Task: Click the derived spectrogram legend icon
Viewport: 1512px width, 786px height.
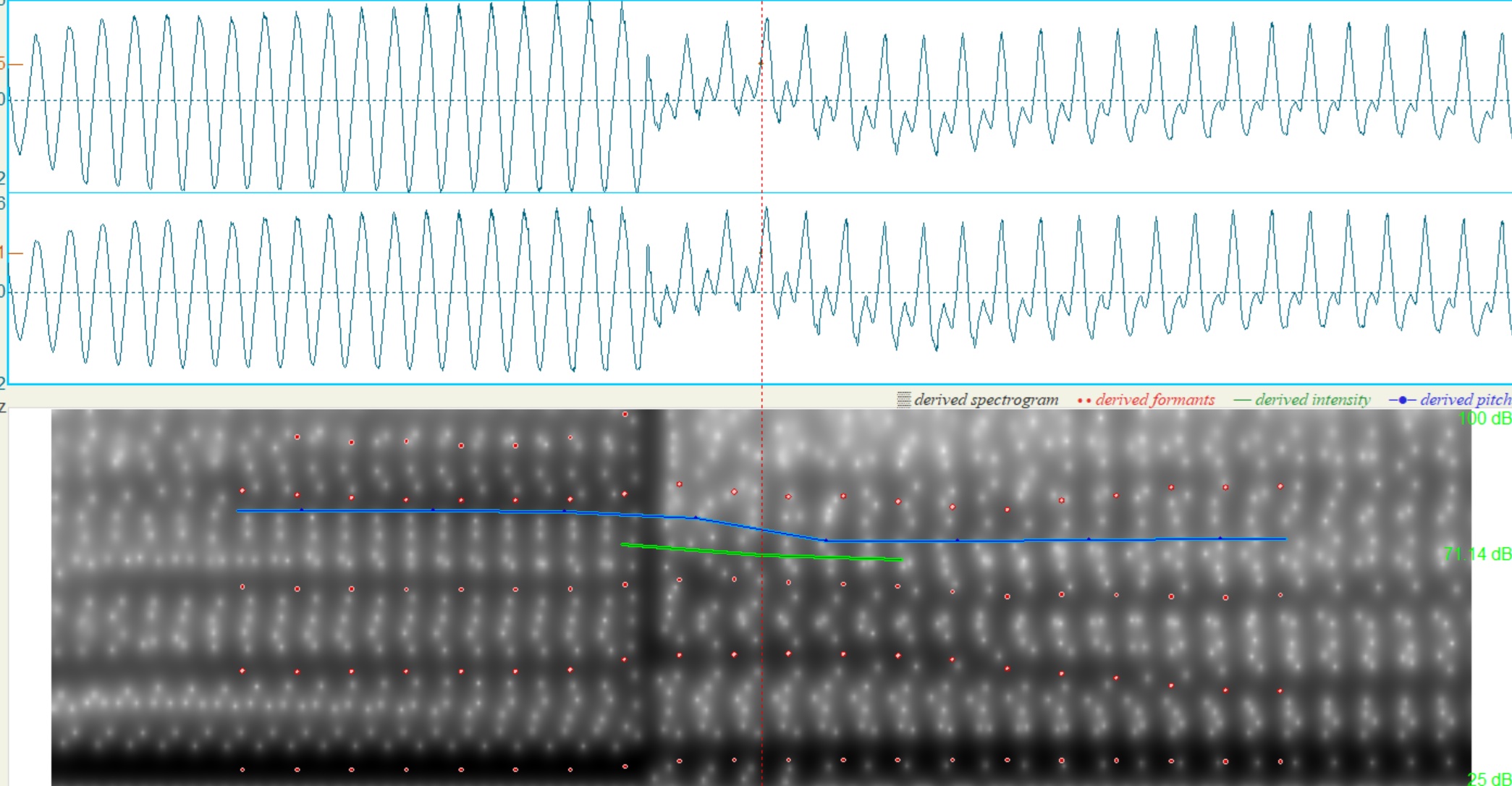Action: tap(903, 400)
